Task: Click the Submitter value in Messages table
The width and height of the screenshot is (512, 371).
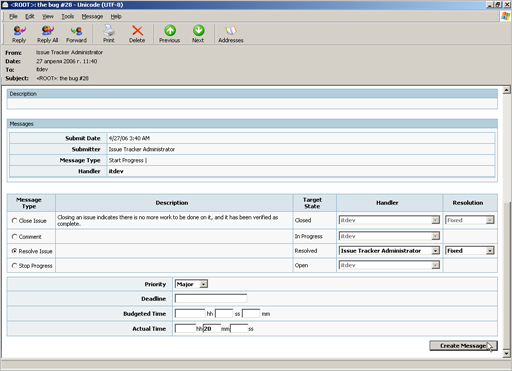Action: click(x=142, y=149)
